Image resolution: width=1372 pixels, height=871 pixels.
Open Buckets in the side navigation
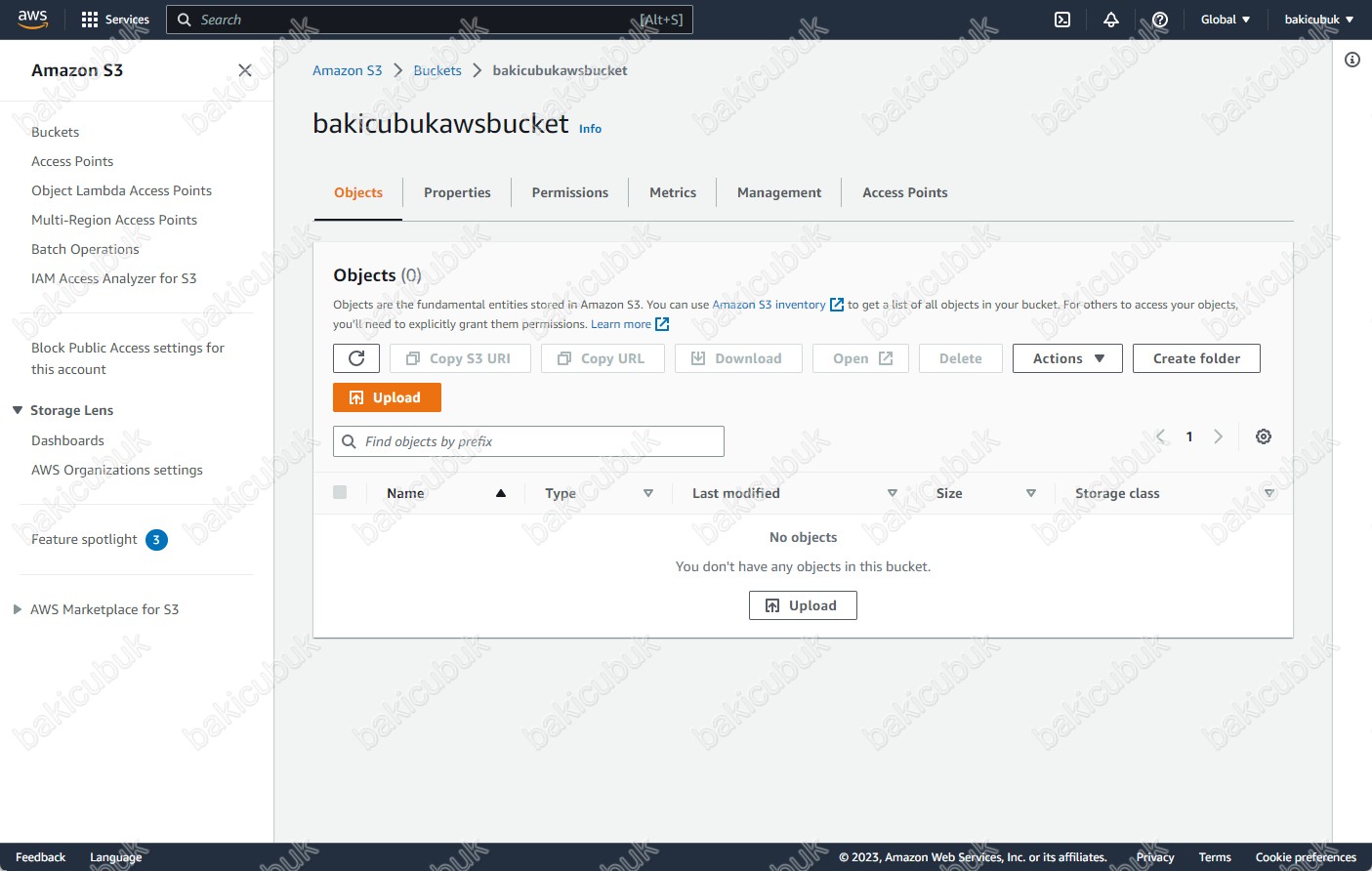(56, 132)
